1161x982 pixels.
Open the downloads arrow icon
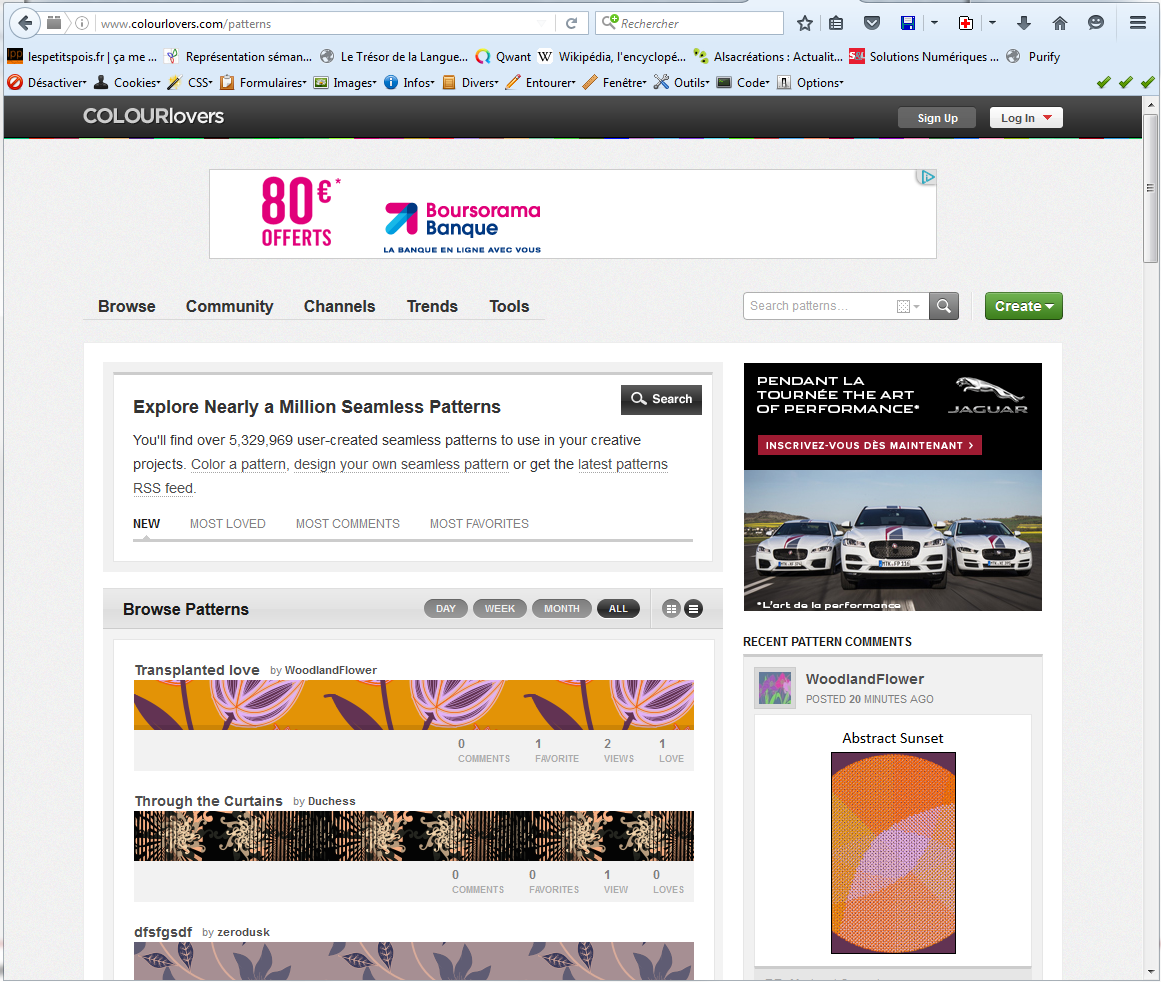point(1024,23)
